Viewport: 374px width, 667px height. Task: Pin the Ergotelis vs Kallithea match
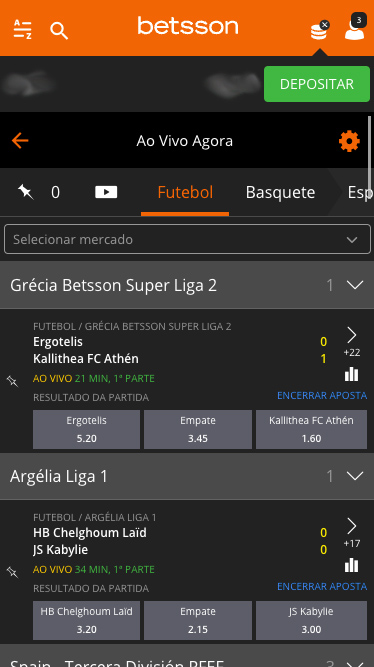13,381
